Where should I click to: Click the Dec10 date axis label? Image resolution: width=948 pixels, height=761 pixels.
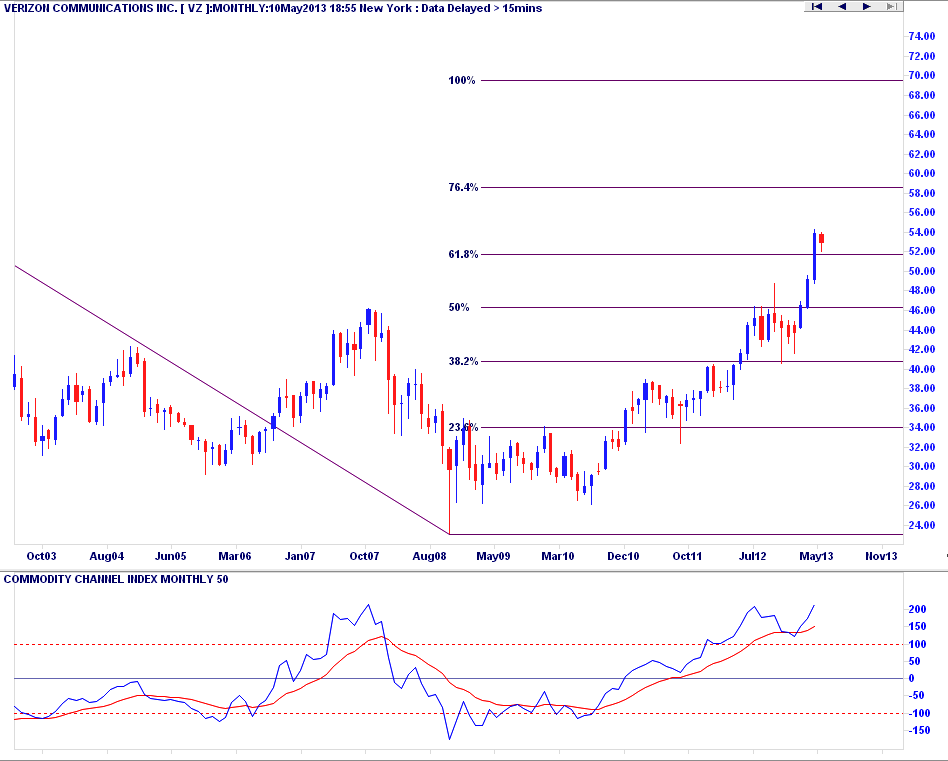point(623,556)
